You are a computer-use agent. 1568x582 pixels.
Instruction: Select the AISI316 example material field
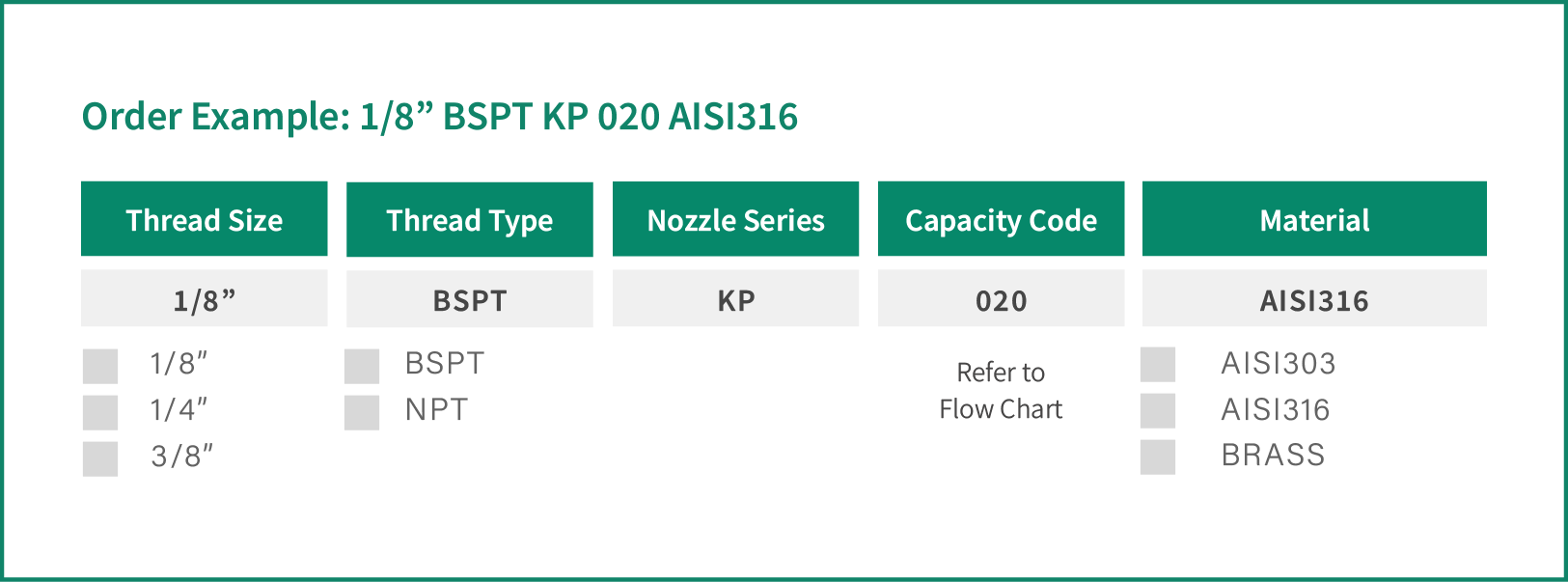pos(1314,298)
